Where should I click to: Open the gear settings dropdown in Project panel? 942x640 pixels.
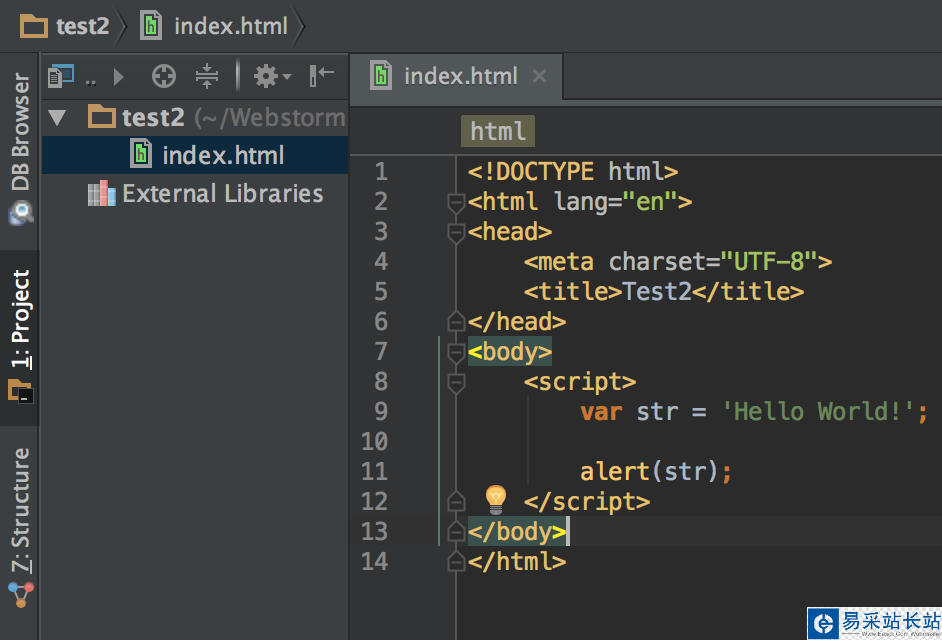[270, 76]
